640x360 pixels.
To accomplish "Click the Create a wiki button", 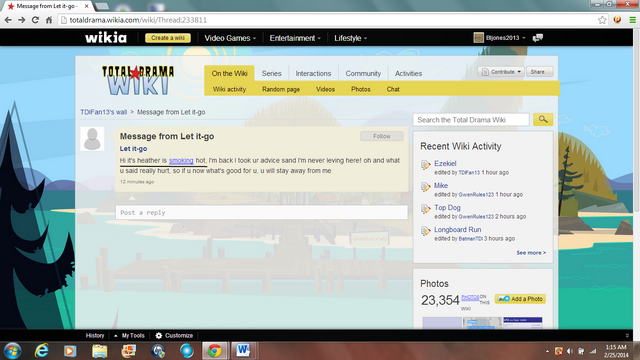I will click(x=168, y=38).
